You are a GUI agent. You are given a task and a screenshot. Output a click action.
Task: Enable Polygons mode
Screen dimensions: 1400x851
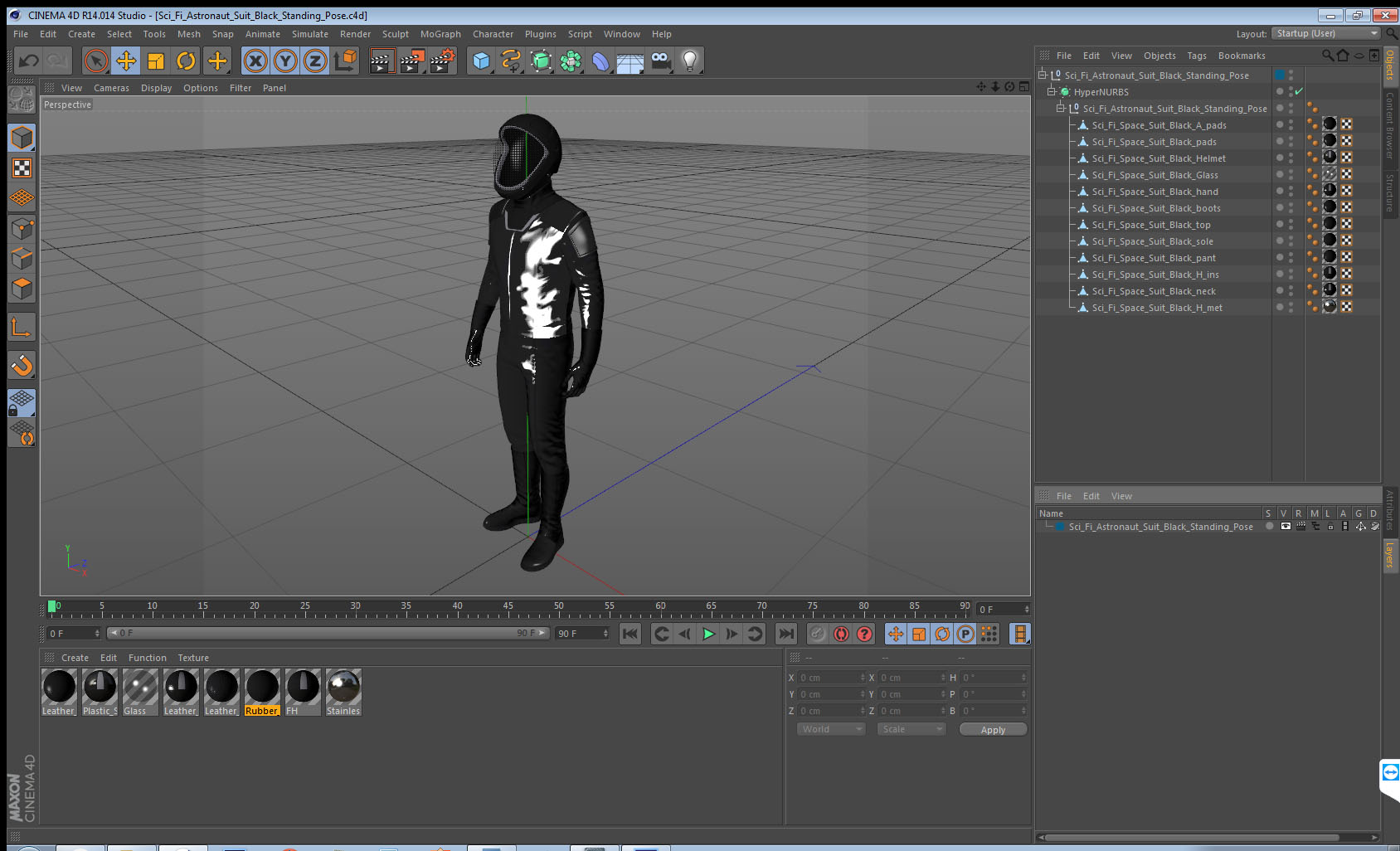click(x=22, y=288)
